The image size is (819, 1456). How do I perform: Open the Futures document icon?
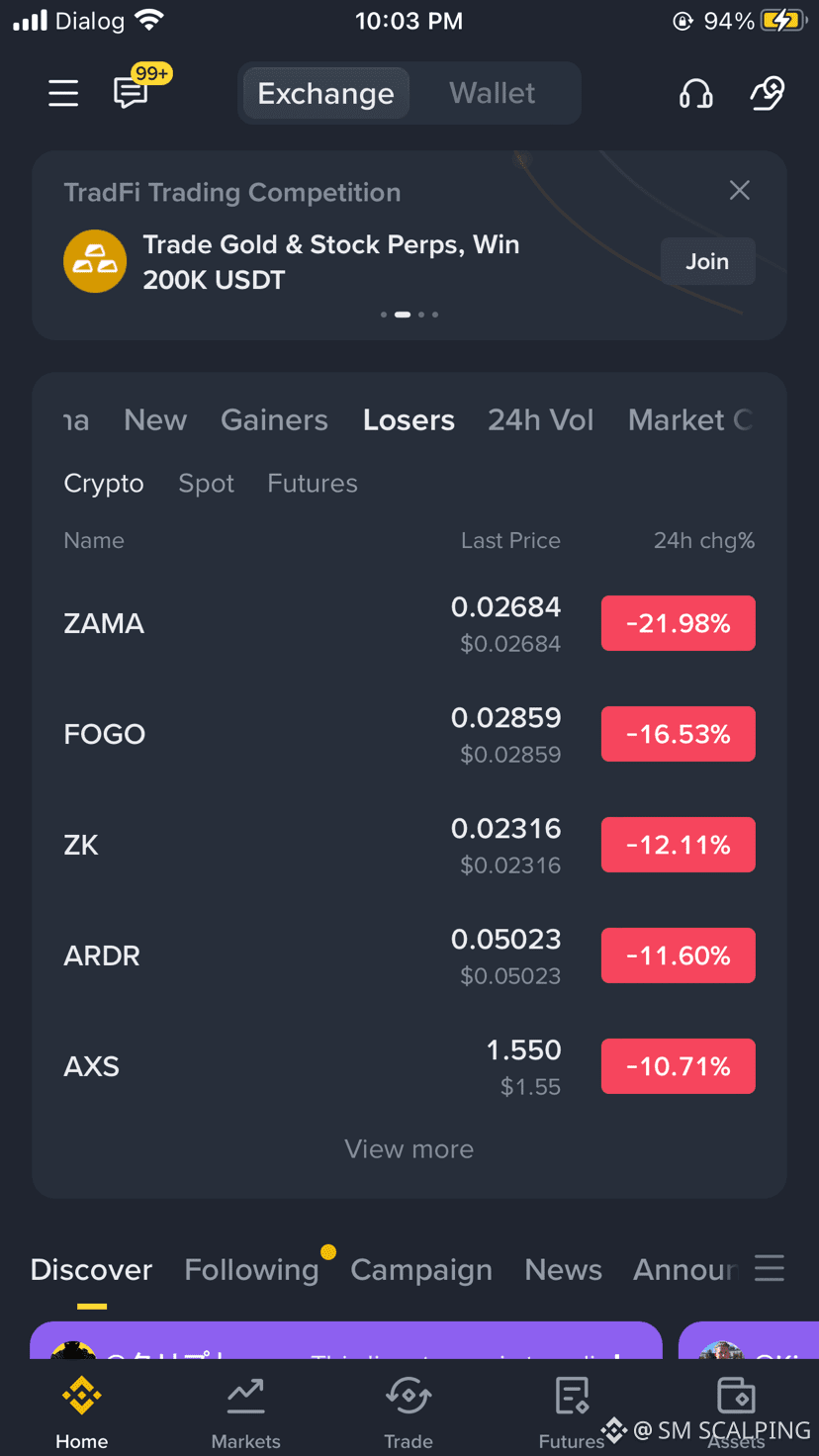coord(572,1397)
